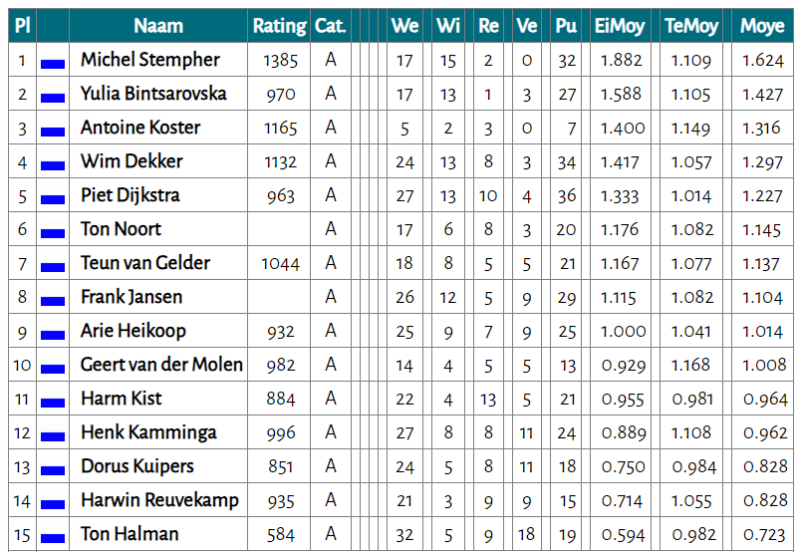
Task: Click blue bar icon beside Michel Stempher
Action: point(53,64)
